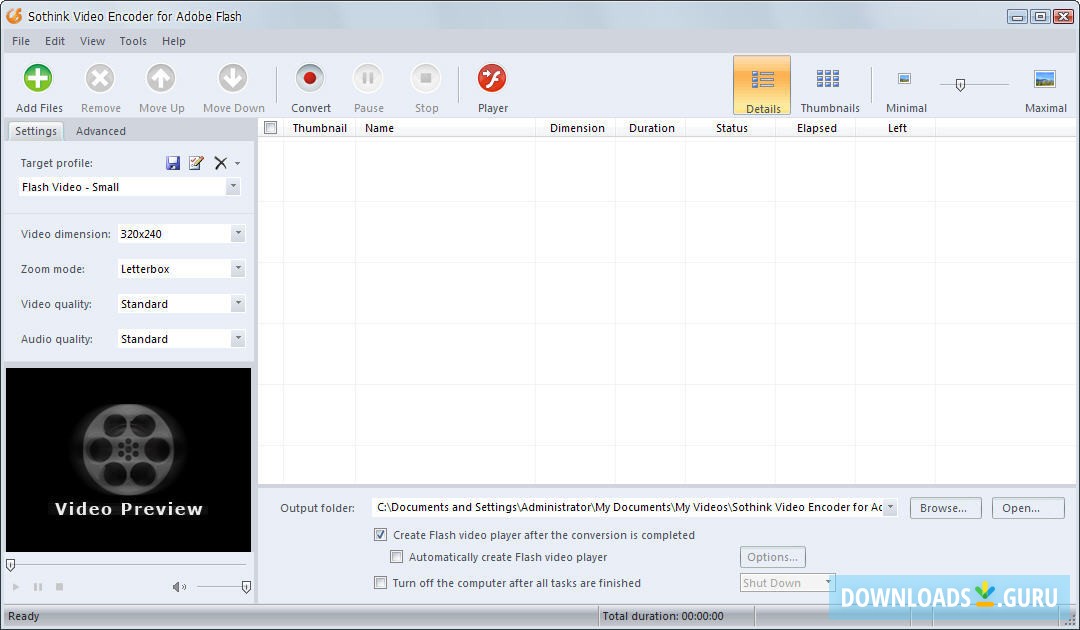
Task: Check Automatically create Flash video player
Action: [x=397, y=557]
